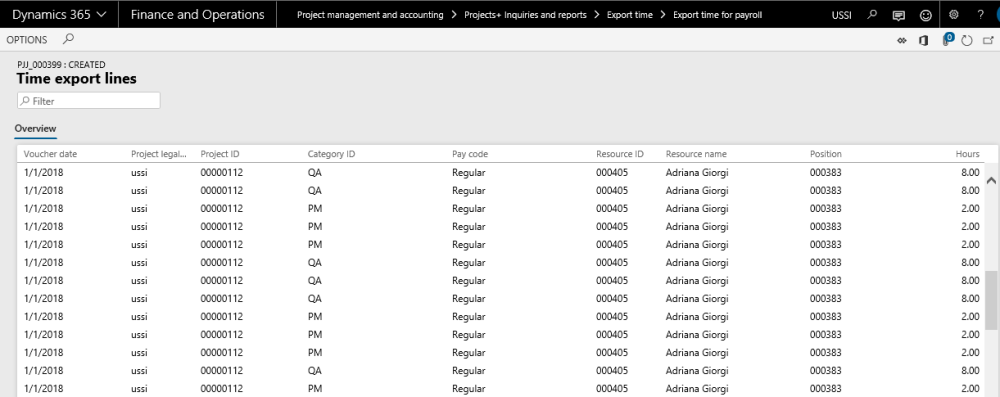1000x397 pixels.
Task: Click the Project ID column header
Action: click(x=220, y=154)
